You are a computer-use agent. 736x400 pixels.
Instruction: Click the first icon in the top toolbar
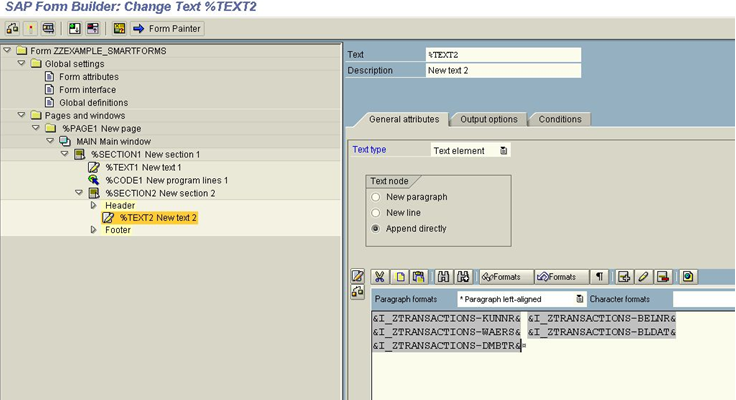(x=12, y=29)
